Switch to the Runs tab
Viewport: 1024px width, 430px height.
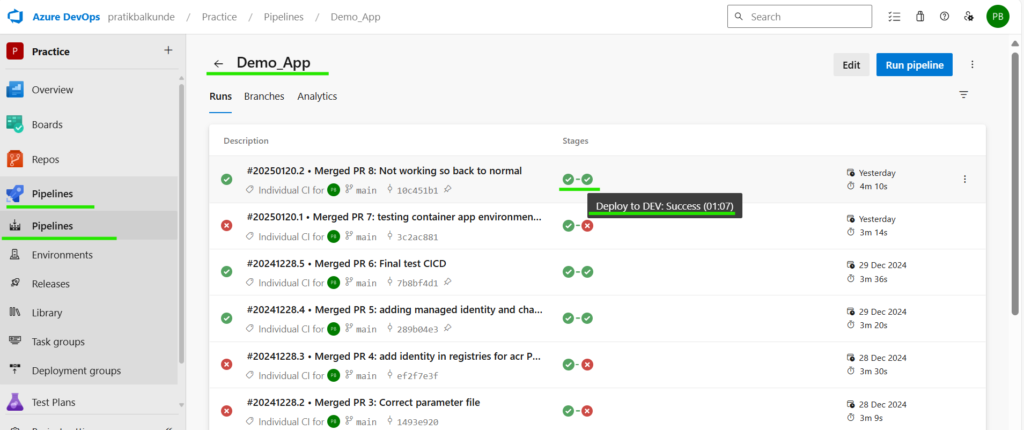(220, 96)
